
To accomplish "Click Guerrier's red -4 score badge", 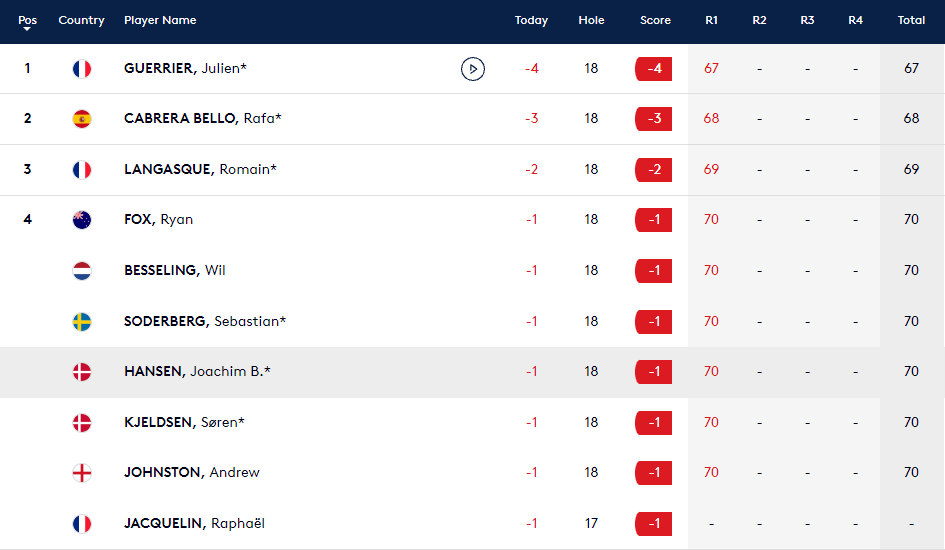I will 654,69.
